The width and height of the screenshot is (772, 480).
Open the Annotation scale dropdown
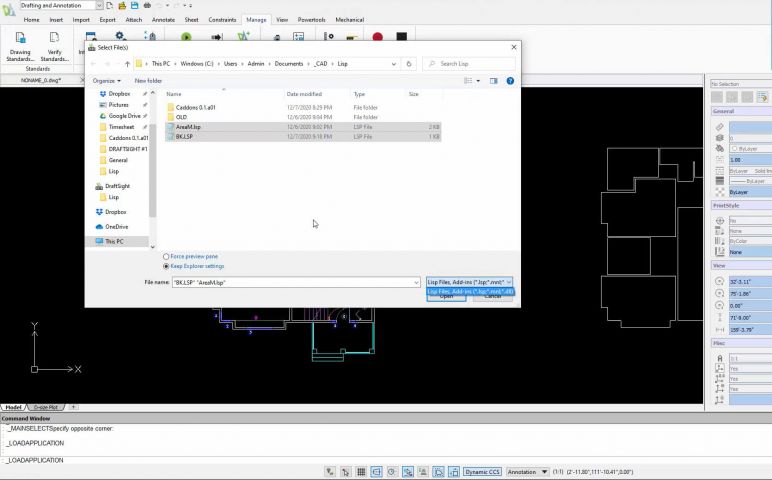click(527, 472)
